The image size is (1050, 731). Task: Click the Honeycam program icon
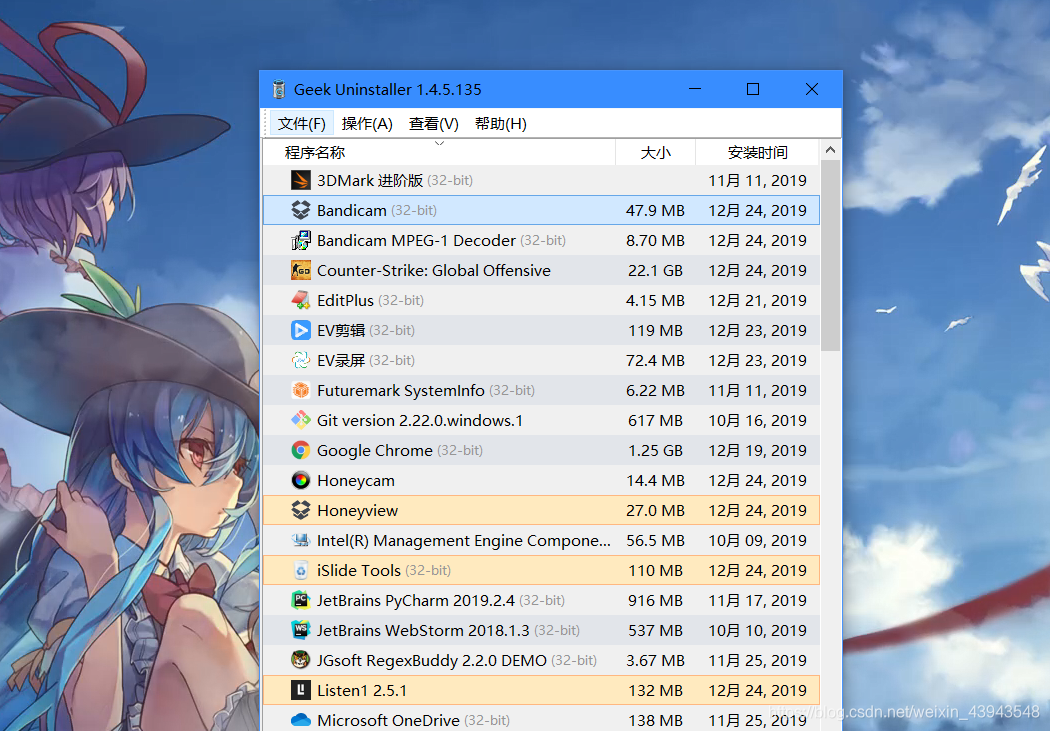coord(301,480)
